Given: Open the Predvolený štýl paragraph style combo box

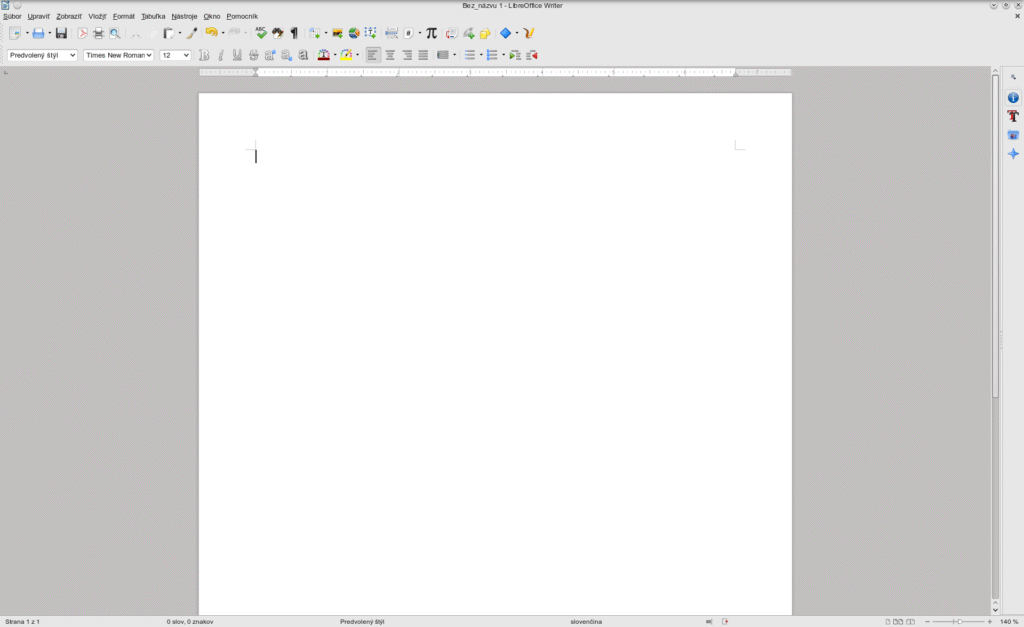Looking at the screenshot, I should (42, 56).
